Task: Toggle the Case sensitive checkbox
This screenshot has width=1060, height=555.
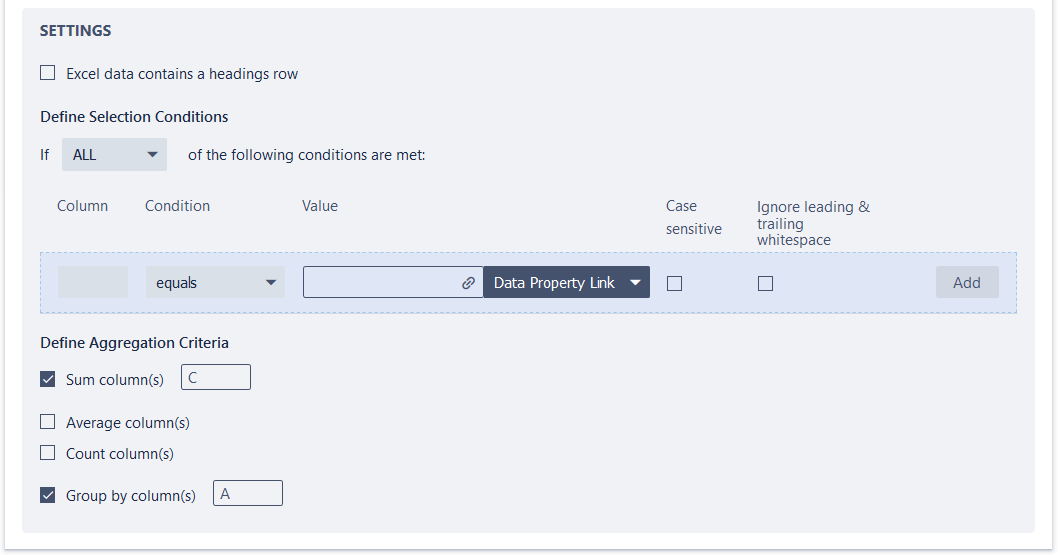Action: point(675,283)
